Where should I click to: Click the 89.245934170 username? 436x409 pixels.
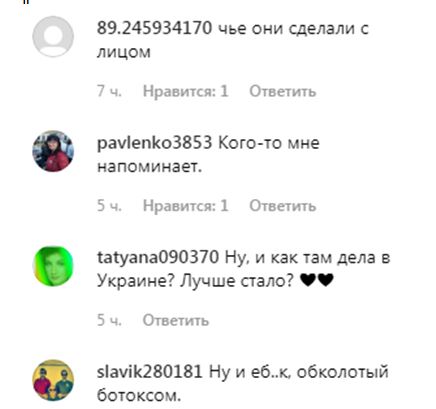coord(154,28)
